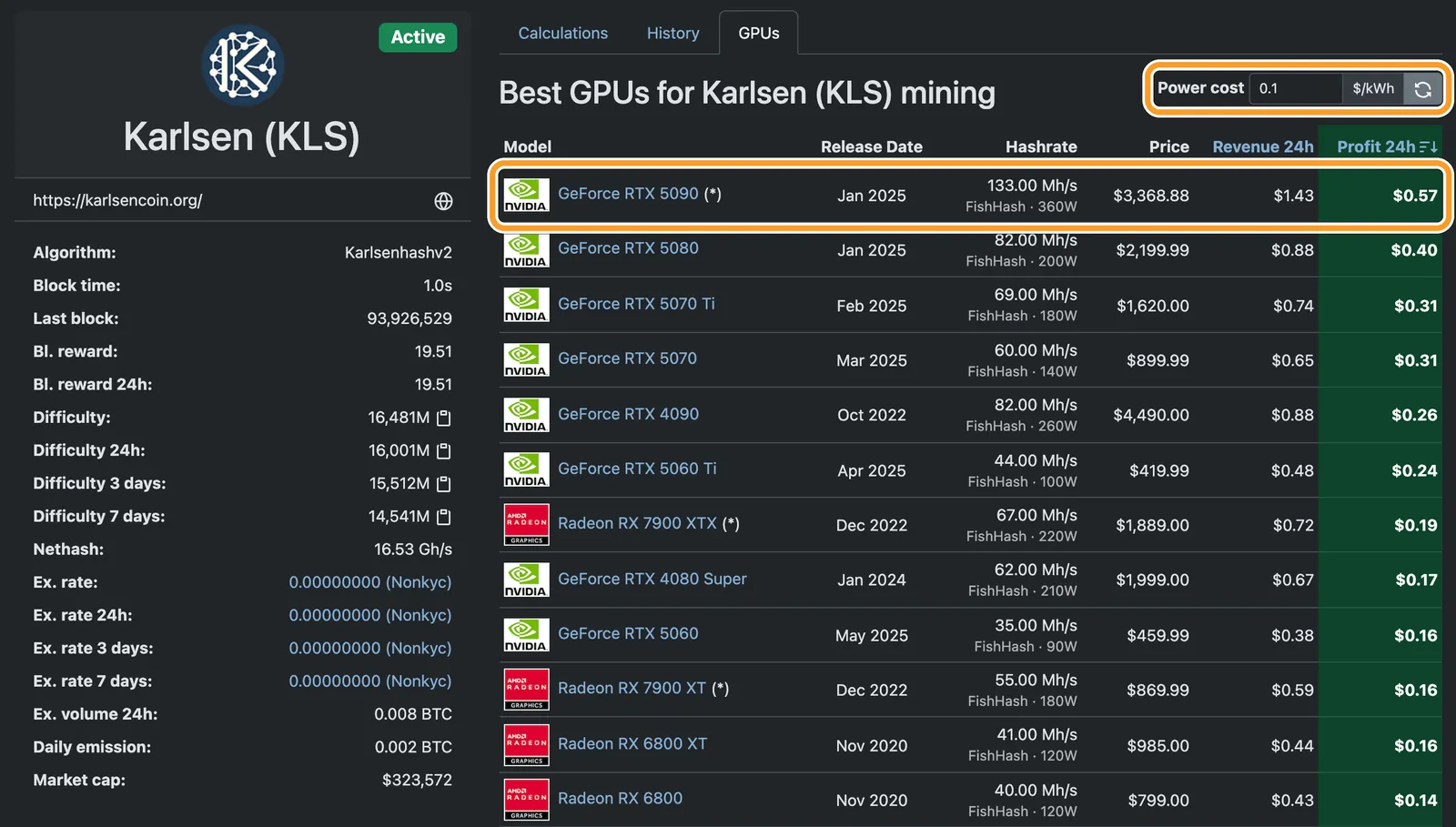
Task: Open the GeForce RTX 5080 link
Action: click(628, 248)
